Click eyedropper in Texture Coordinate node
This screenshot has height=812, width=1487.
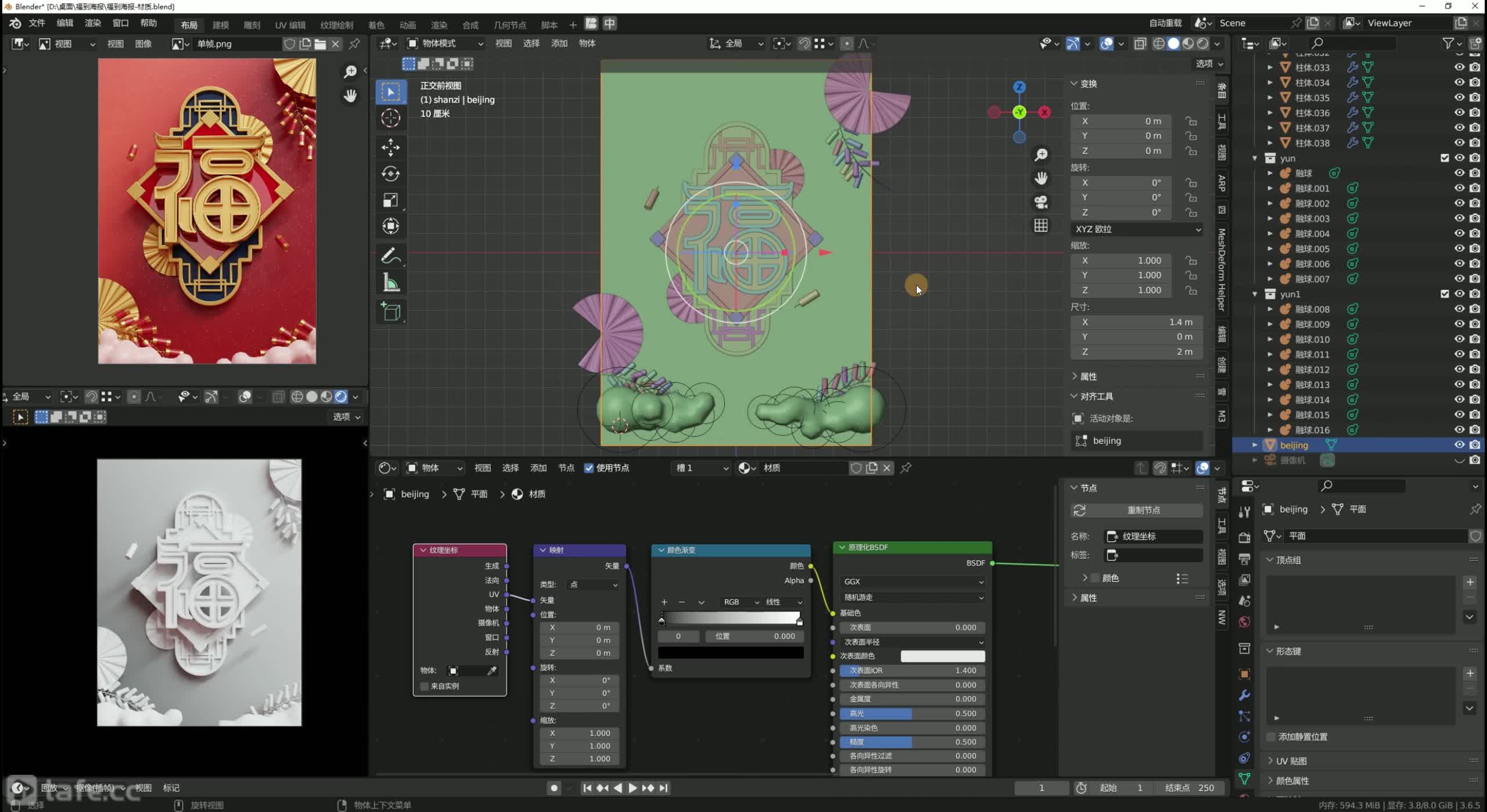pos(491,671)
